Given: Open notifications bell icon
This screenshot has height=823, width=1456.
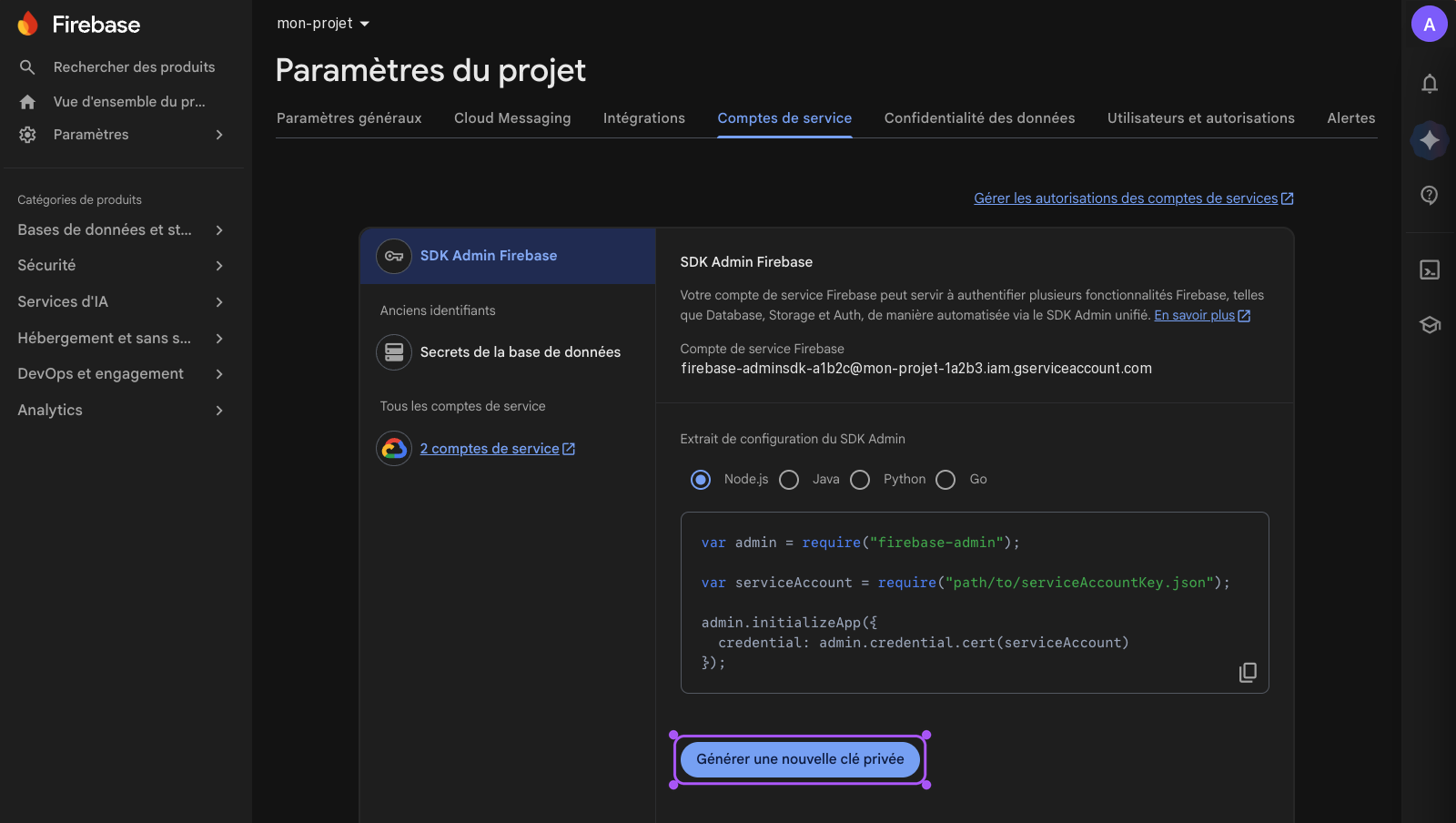Looking at the screenshot, I should 1430,84.
